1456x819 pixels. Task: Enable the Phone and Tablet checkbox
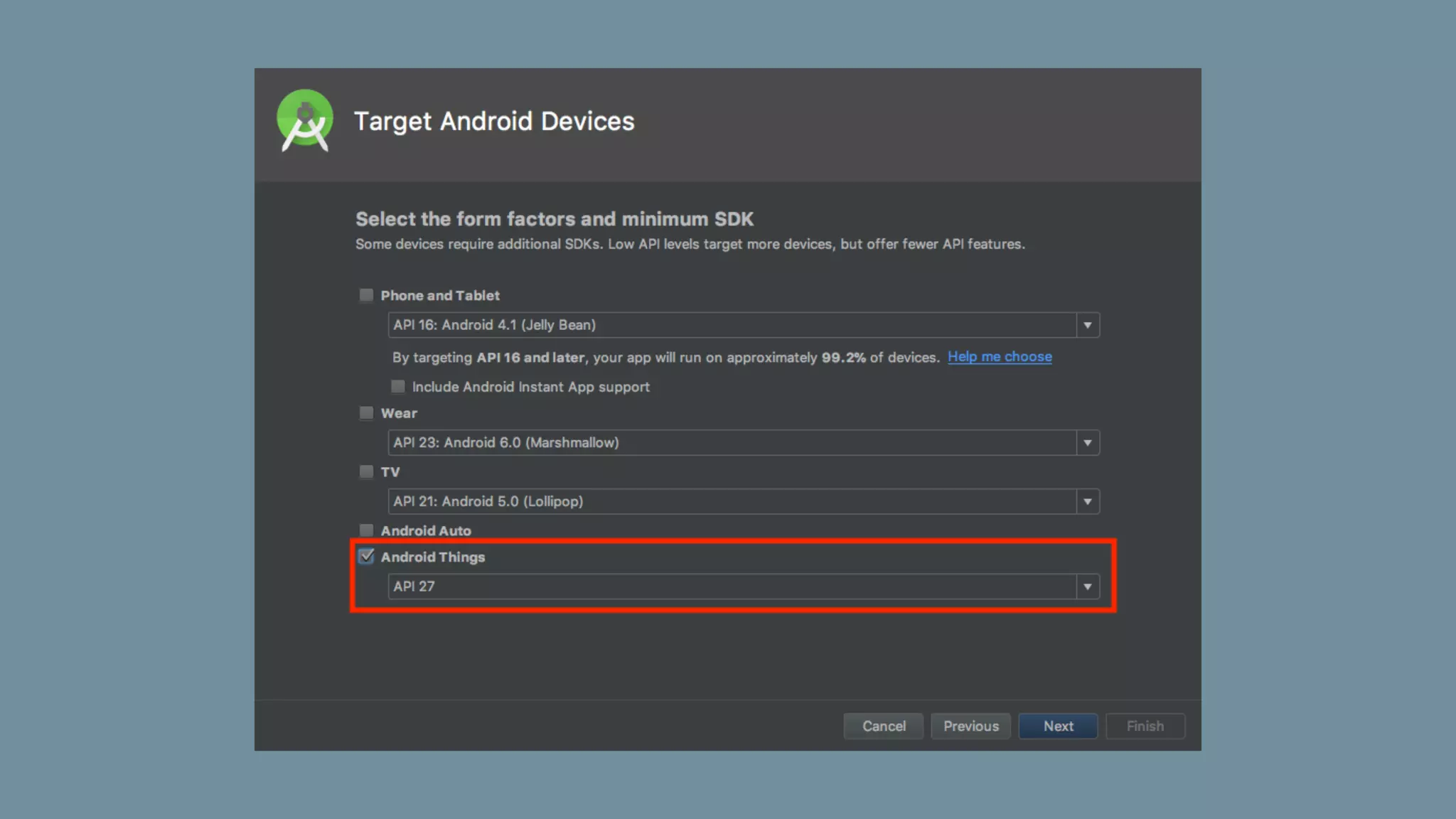[366, 295]
